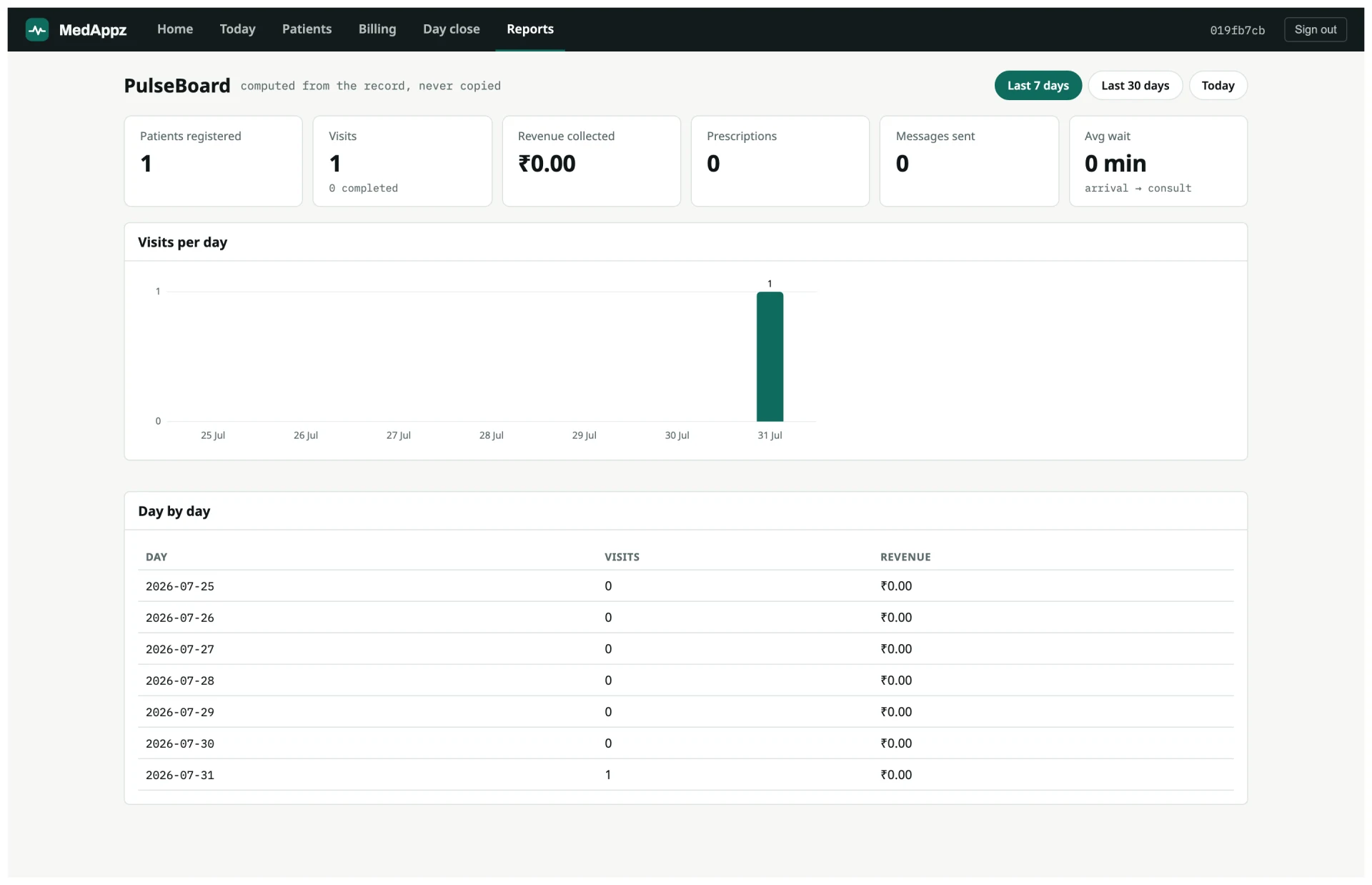Click the Day by day section title
The height and width of the screenshot is (885, 1372).
[x=174, y=511]
